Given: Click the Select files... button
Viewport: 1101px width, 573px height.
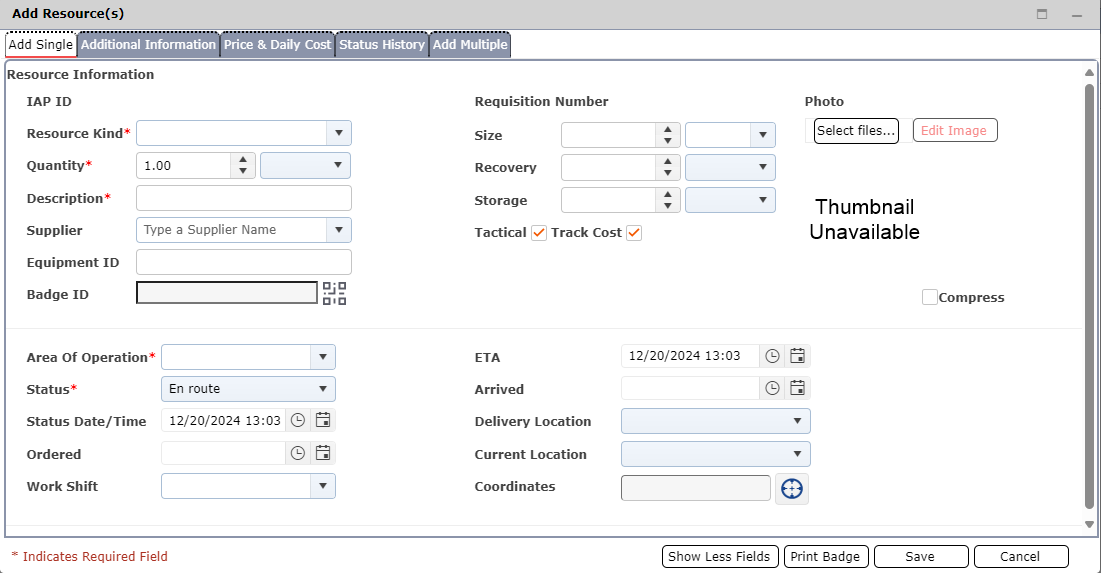Looking at the screenshot, I should pyautogui.click(x=856, y=131).
